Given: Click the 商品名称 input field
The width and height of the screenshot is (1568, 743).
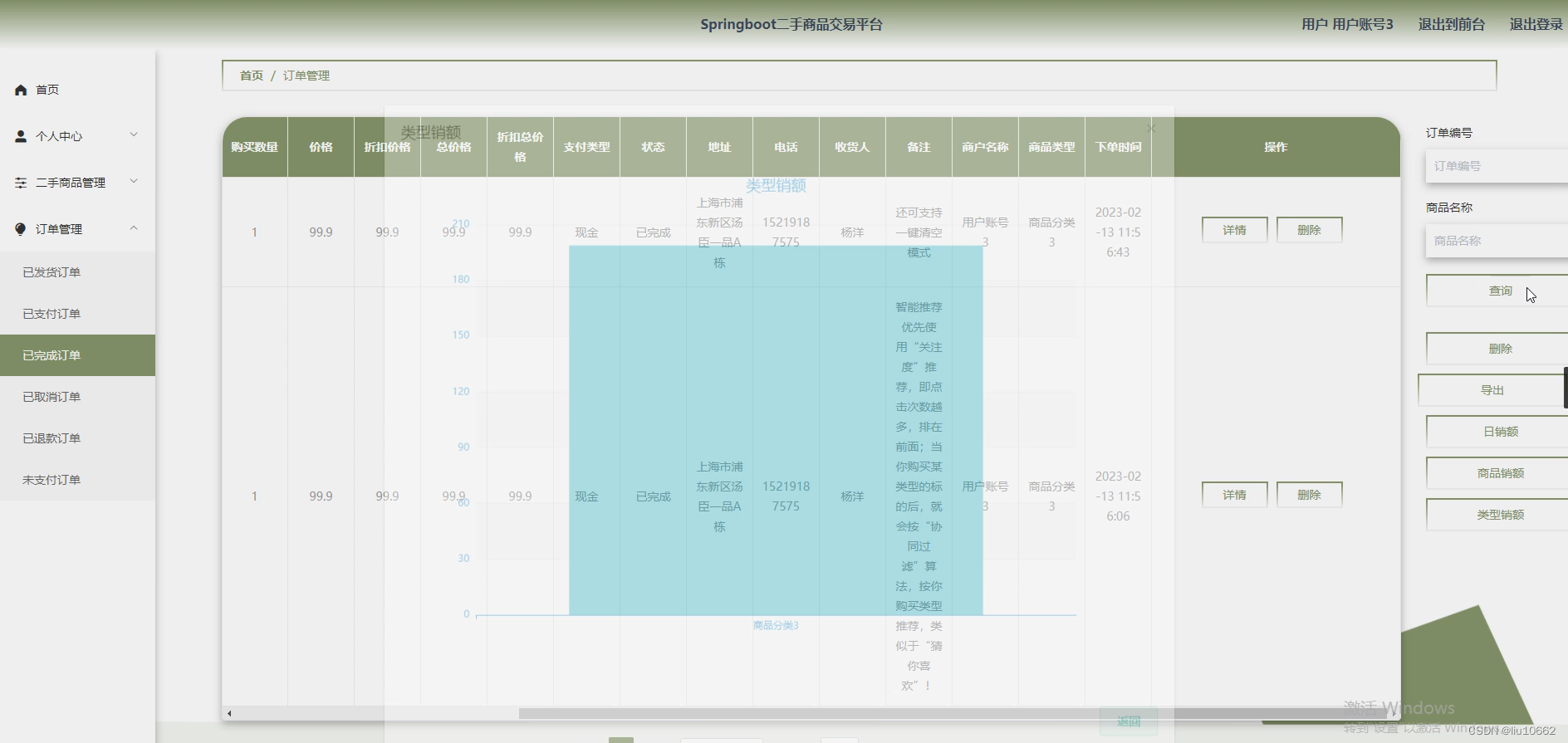Looking at the screenshot, I should point(1497,241).
